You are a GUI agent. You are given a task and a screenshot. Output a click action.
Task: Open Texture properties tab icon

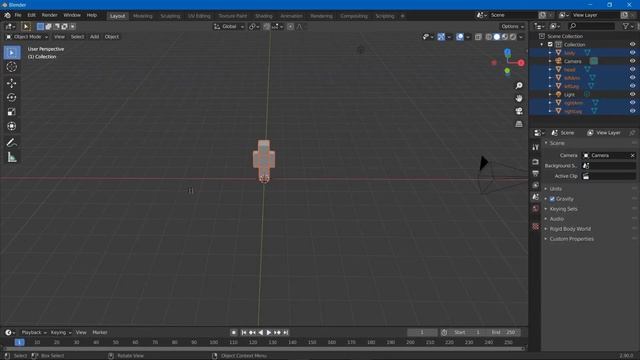[536, 226]
